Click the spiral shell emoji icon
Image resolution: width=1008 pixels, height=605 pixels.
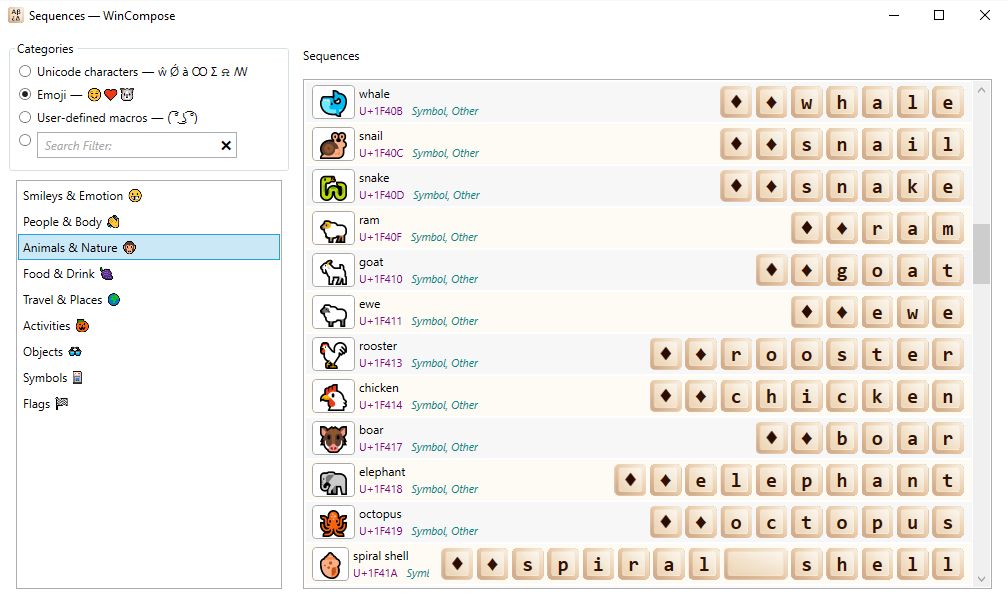(330, 564)
